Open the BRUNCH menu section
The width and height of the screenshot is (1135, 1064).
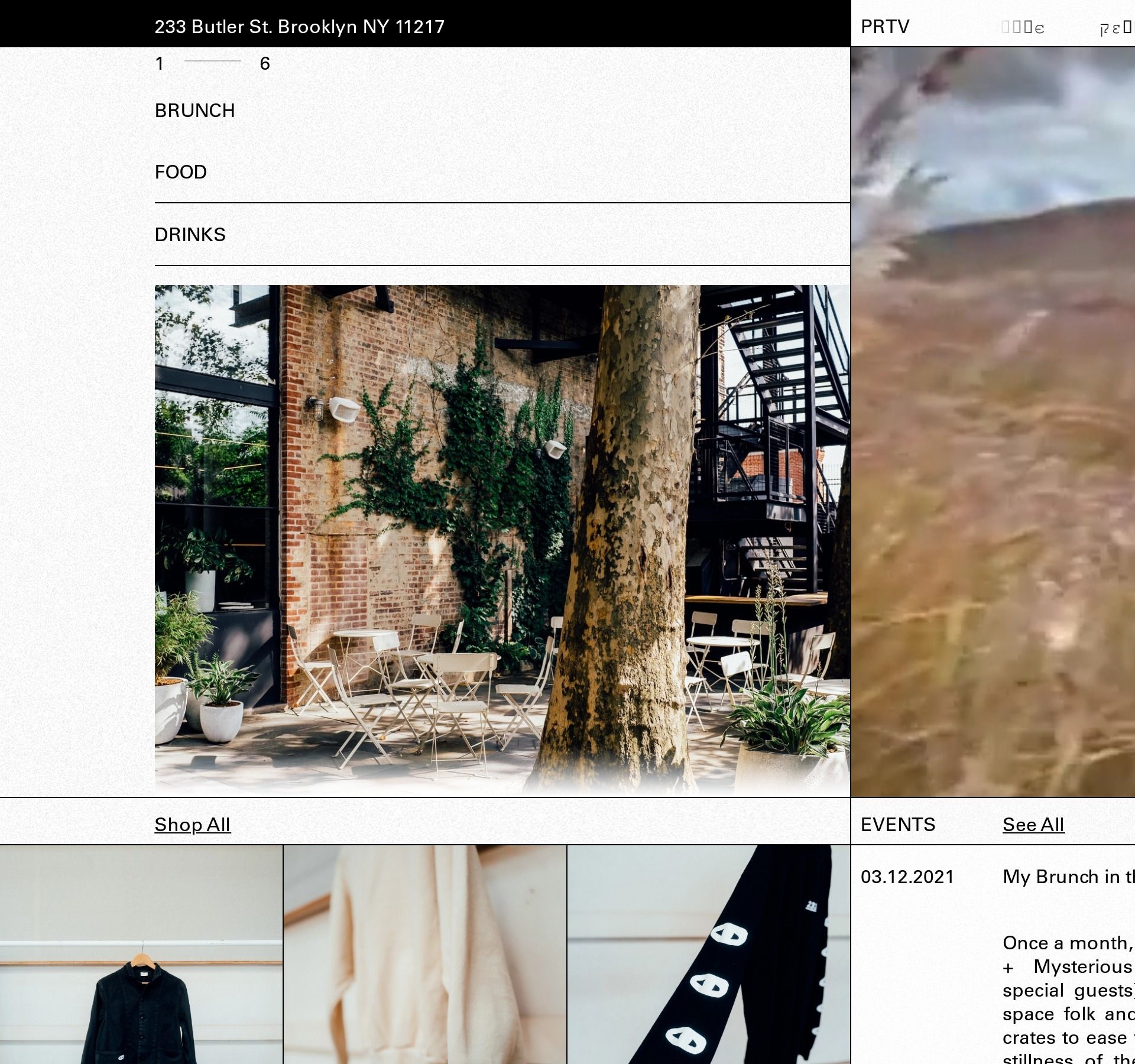(194, 111)
